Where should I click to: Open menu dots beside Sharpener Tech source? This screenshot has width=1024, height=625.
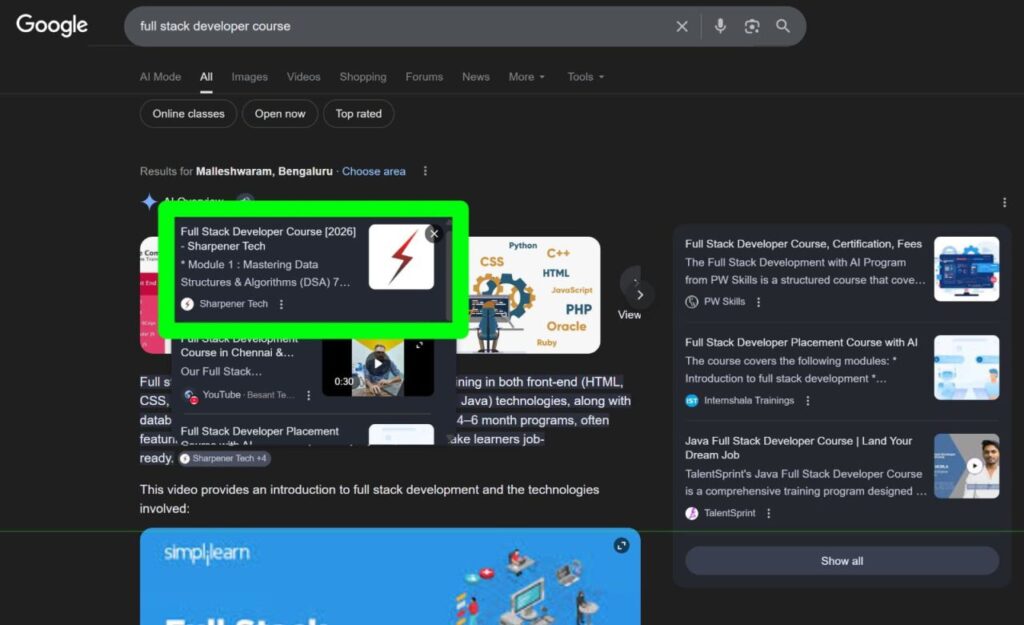281,304
